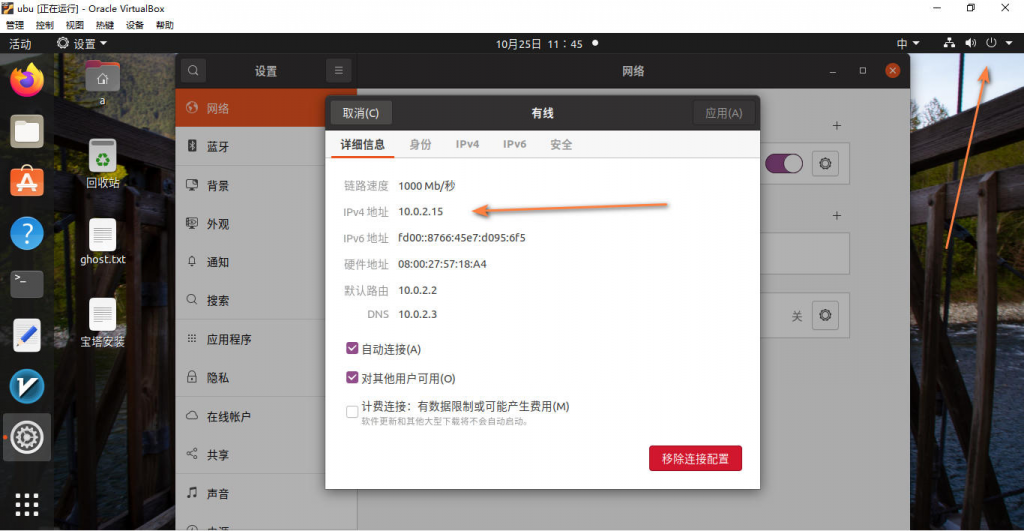Expand the system status menu arrow
Image resolution: width=1024 pixels, height=531 pixels.
pyautogui.click(x=1009, y=44)
